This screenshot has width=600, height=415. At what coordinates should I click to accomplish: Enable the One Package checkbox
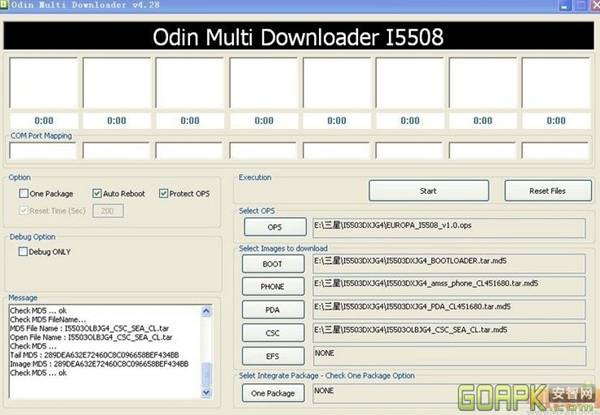[x=24, y=194]
